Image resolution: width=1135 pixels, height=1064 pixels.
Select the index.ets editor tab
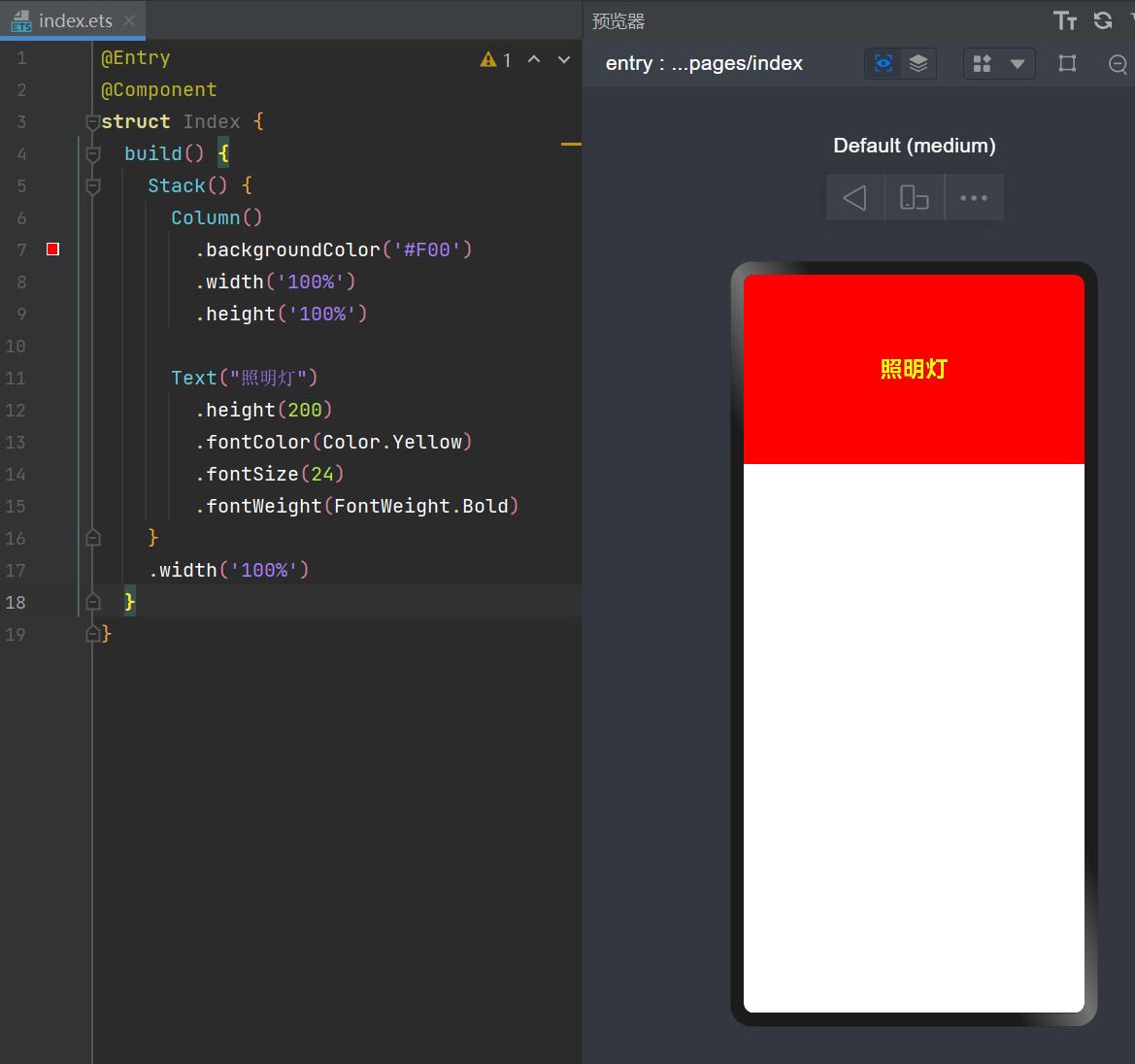click(73, 20)
